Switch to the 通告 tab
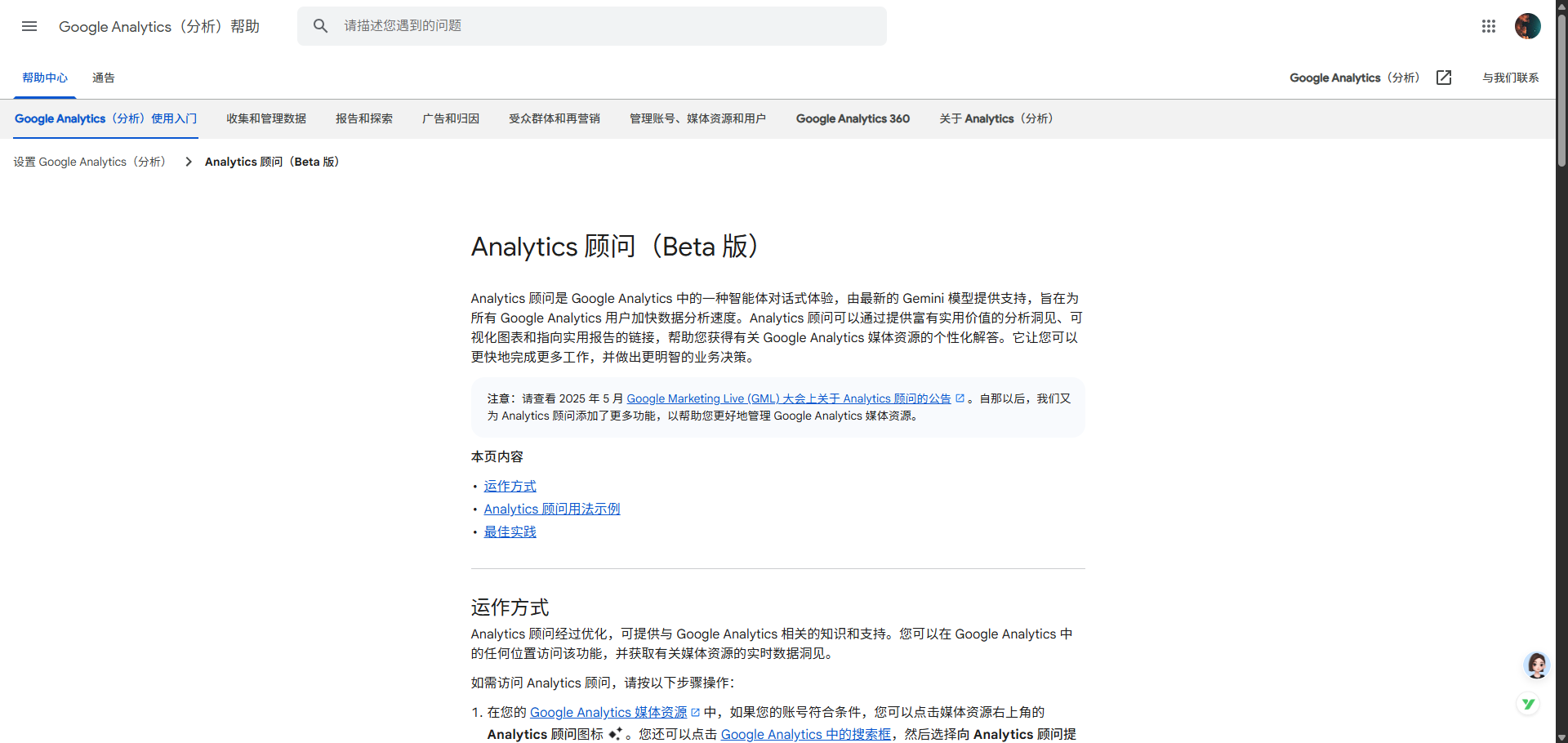 pyautogui.click(x=104, y=78)
